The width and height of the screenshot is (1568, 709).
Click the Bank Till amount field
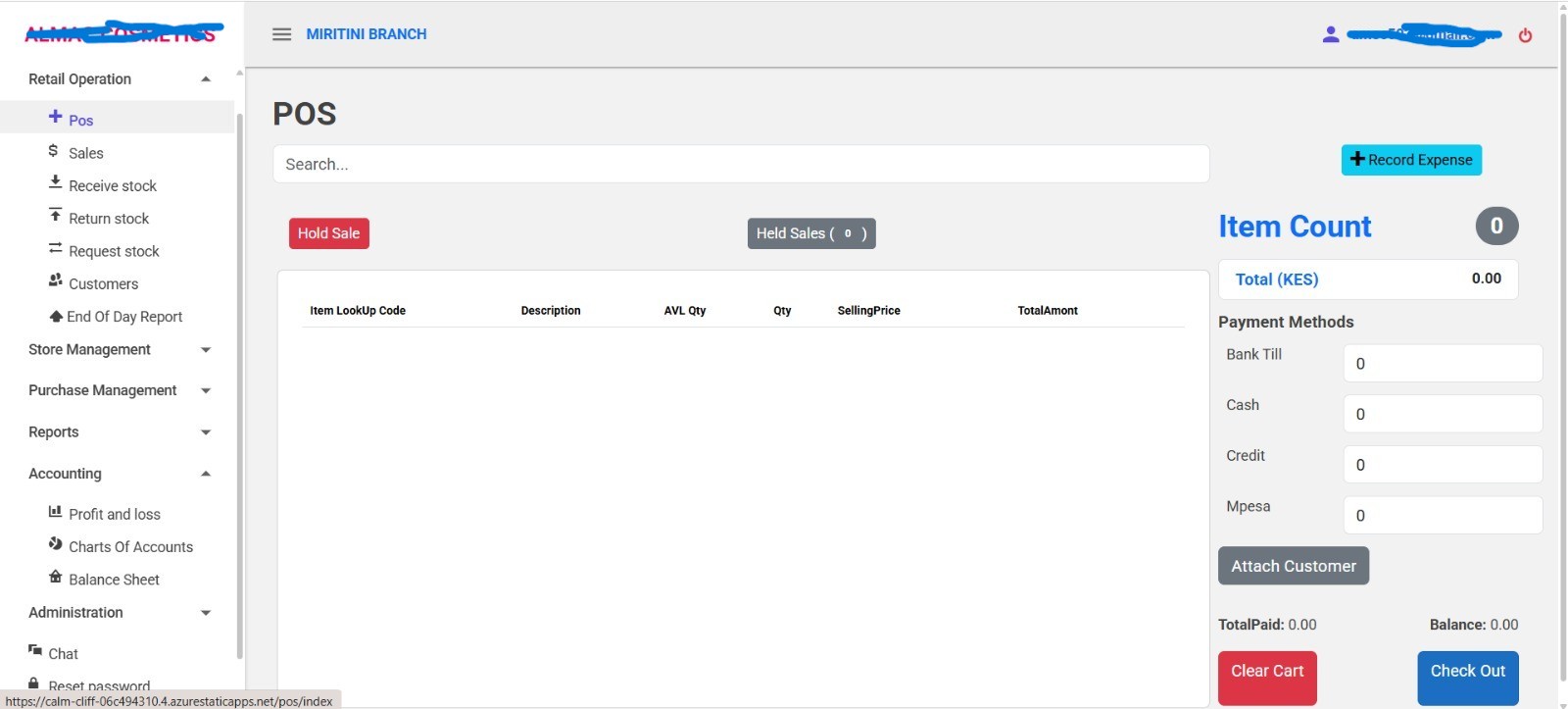click(1443, 363)
